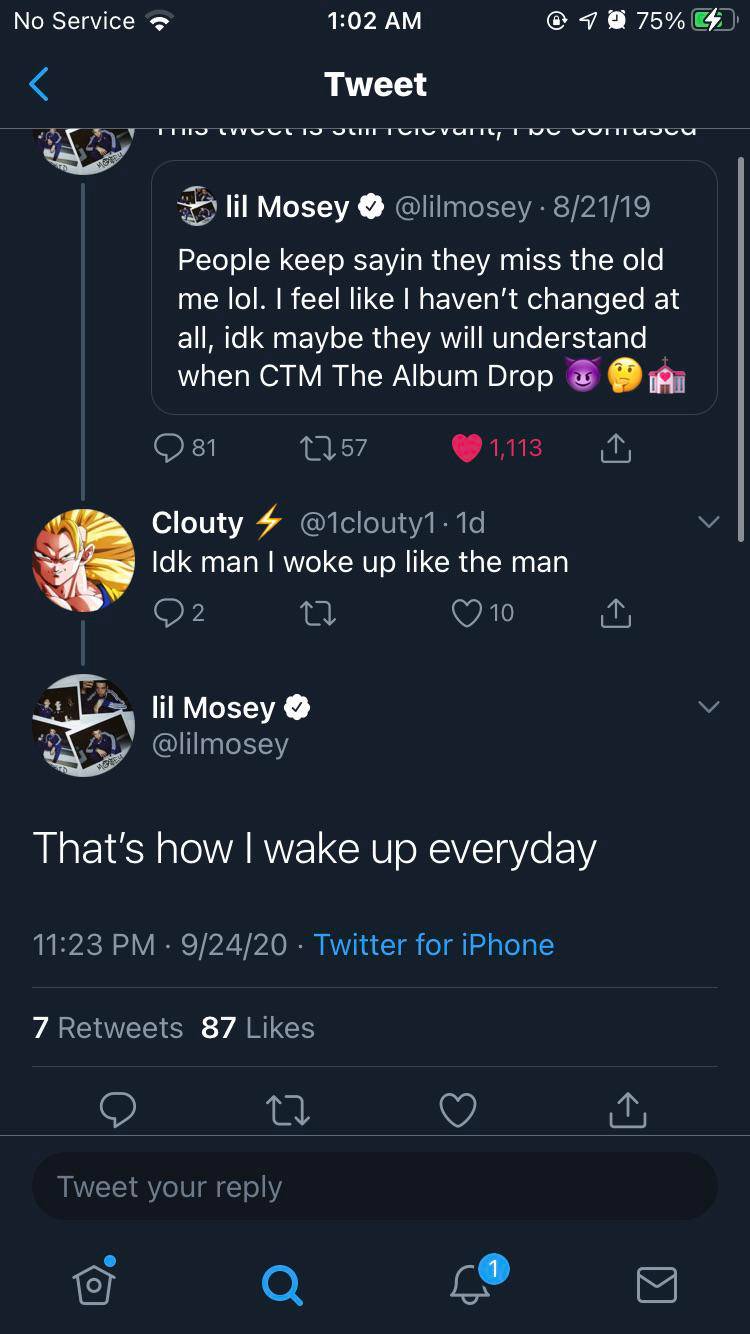
Task: Tap the back chevron to exit the tweet
Action: (x=38, y=85)
